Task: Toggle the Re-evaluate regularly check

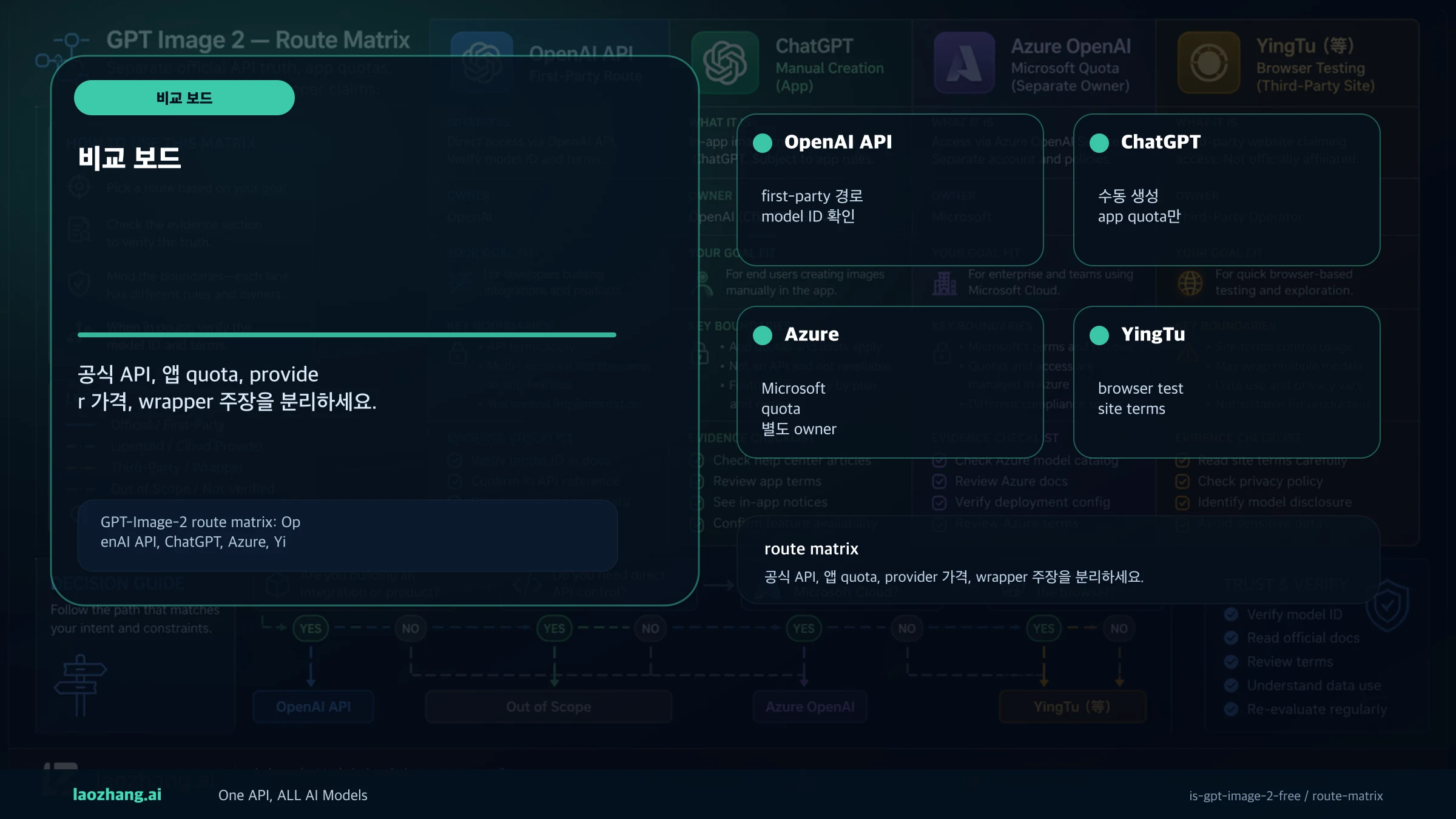Action: 1231,709
